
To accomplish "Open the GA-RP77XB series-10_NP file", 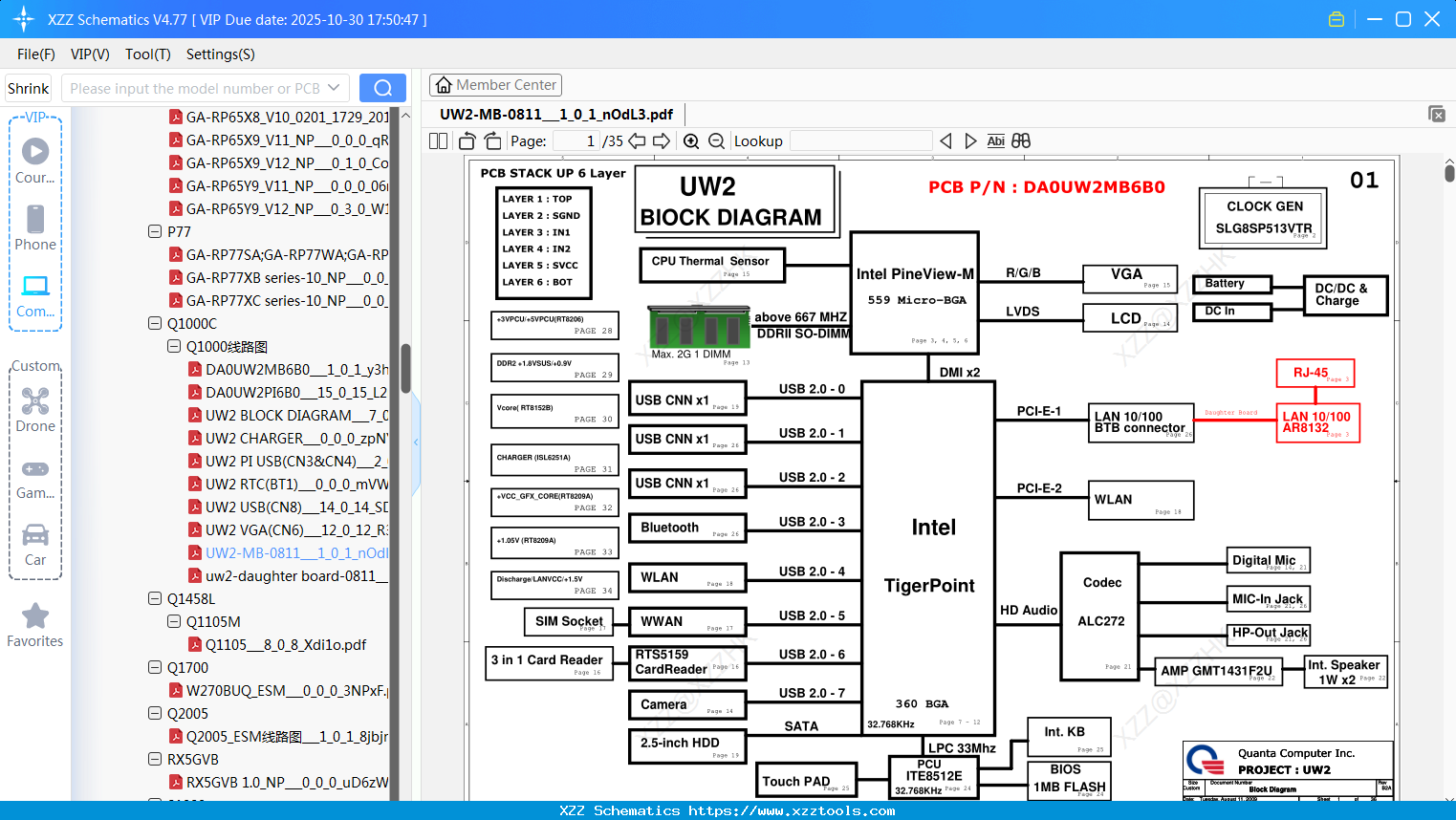I will 279,277.
